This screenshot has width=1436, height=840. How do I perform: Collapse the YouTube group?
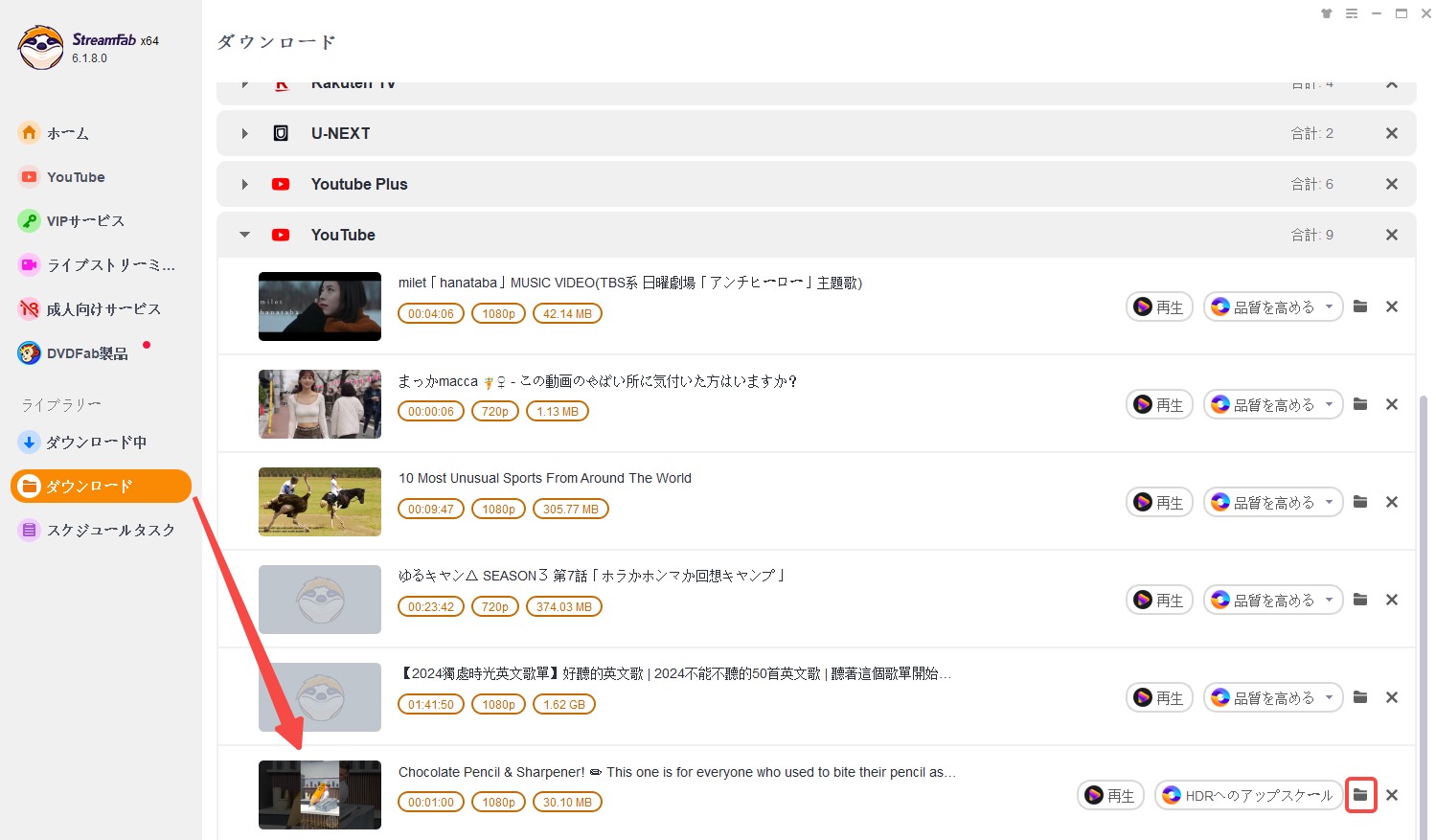click(x=244, y=235)
